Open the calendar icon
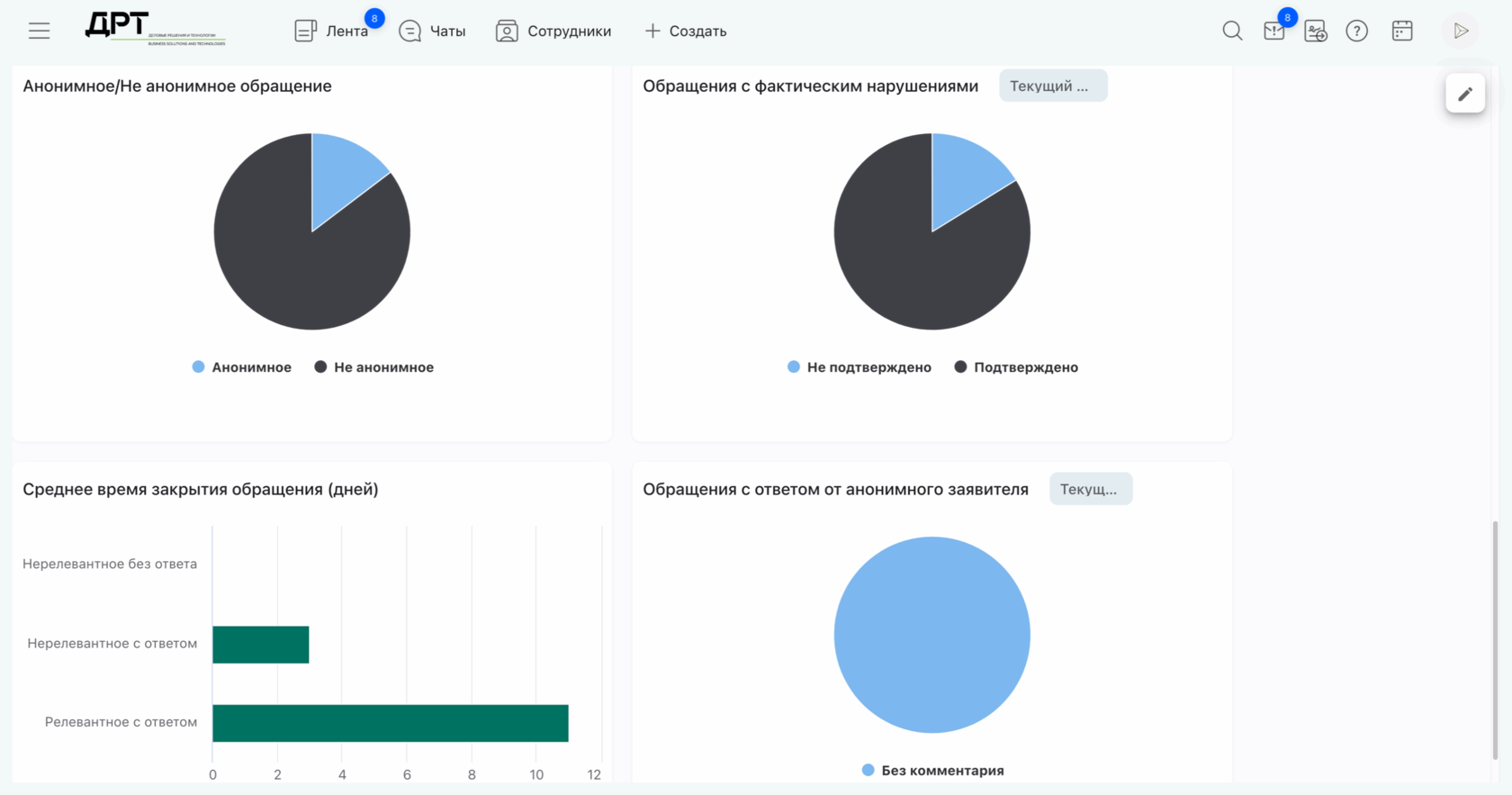This screenshot has width=1512, height=795. pos(1402,31)
